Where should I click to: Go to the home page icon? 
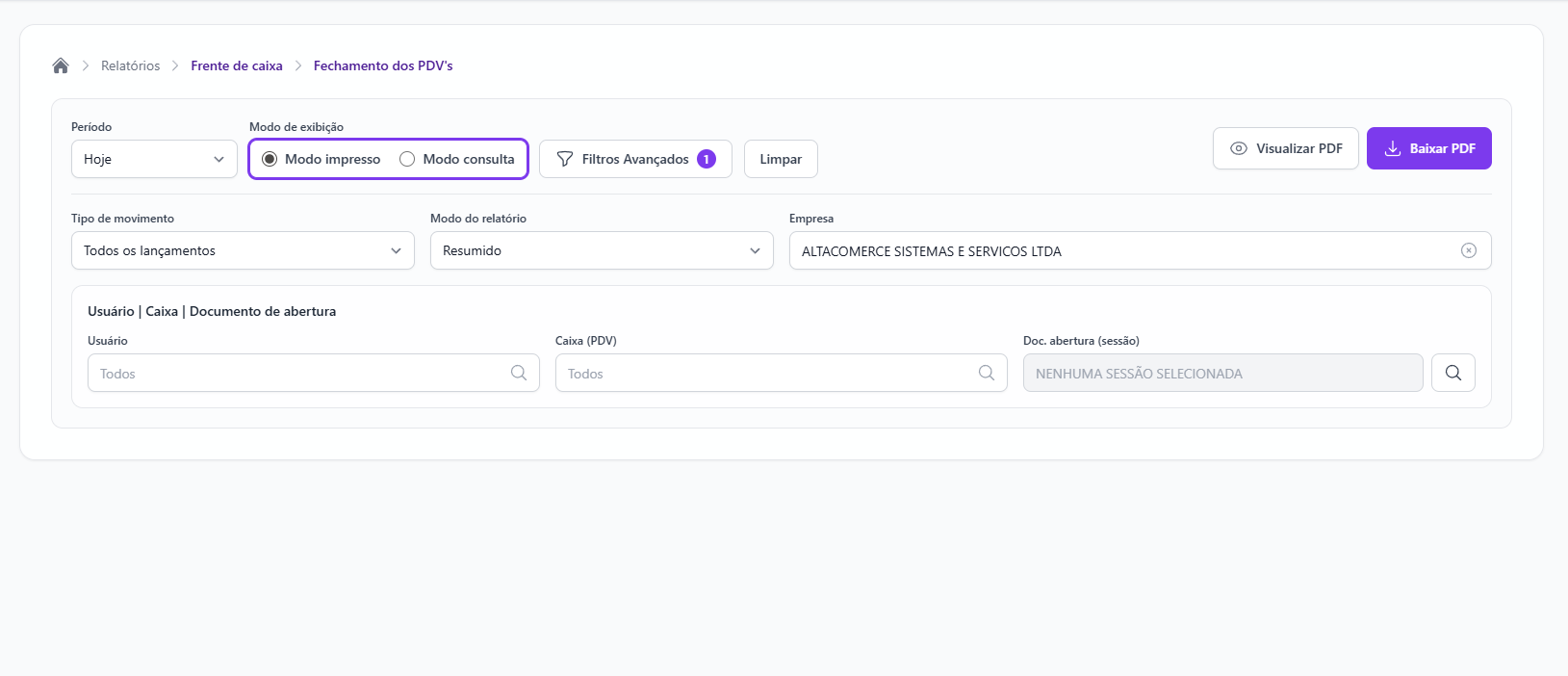click(61, 65)
